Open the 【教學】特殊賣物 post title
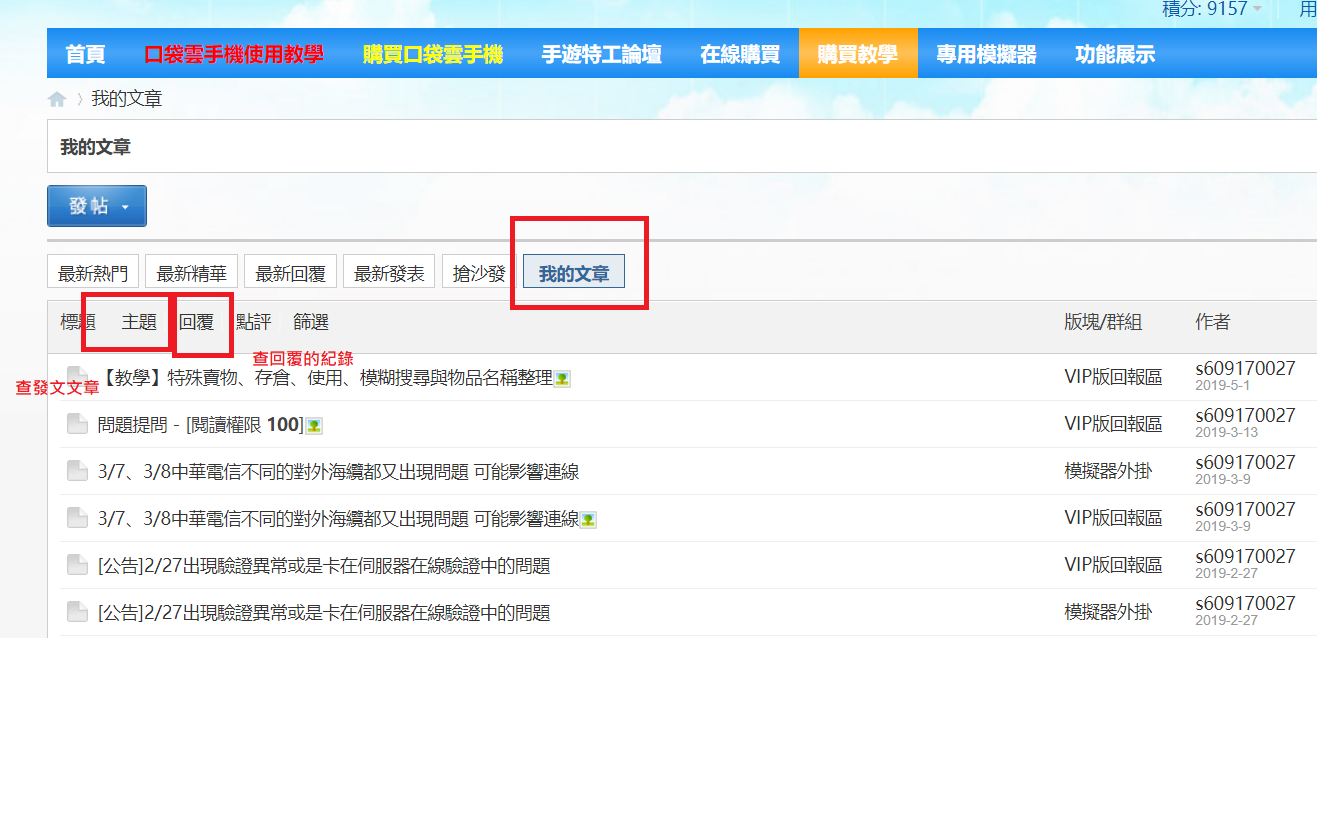The height and width of the screenshot is (815, 1317). 325,378
